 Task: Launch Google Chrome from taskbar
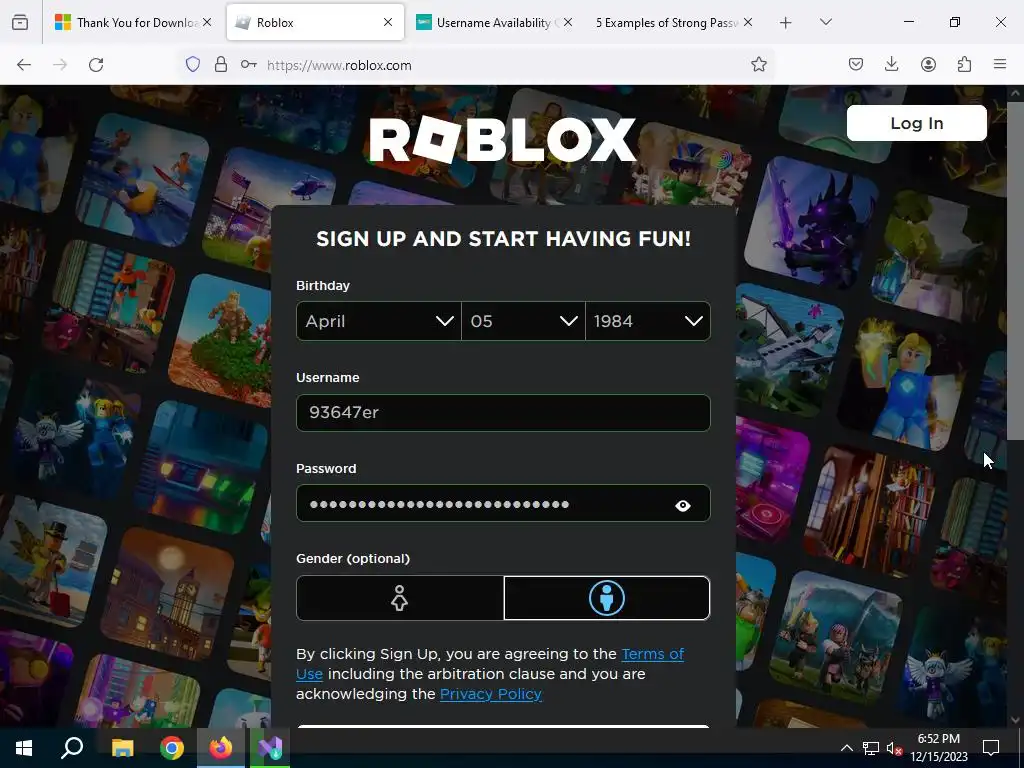pyautogui.click(x=172, y=747)
